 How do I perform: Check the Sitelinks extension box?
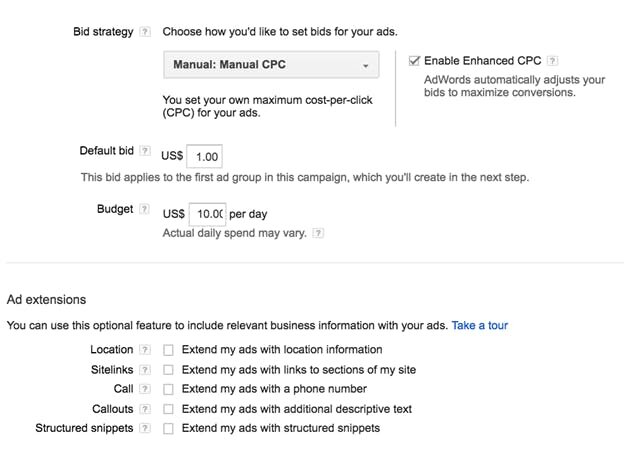[x=169, y=370]
